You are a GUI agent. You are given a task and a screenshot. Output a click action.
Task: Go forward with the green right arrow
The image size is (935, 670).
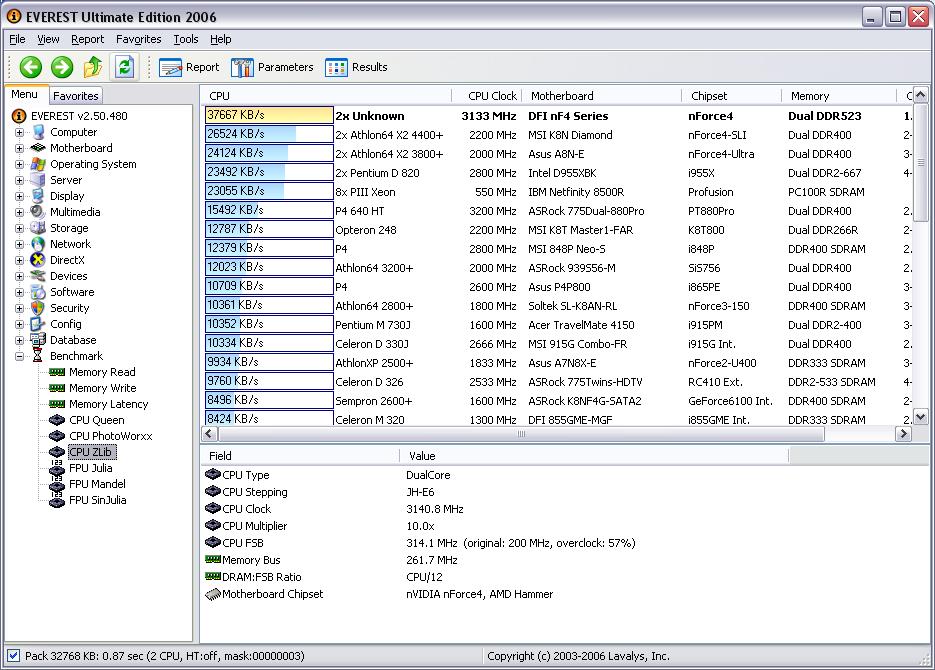tap(61, 67)
